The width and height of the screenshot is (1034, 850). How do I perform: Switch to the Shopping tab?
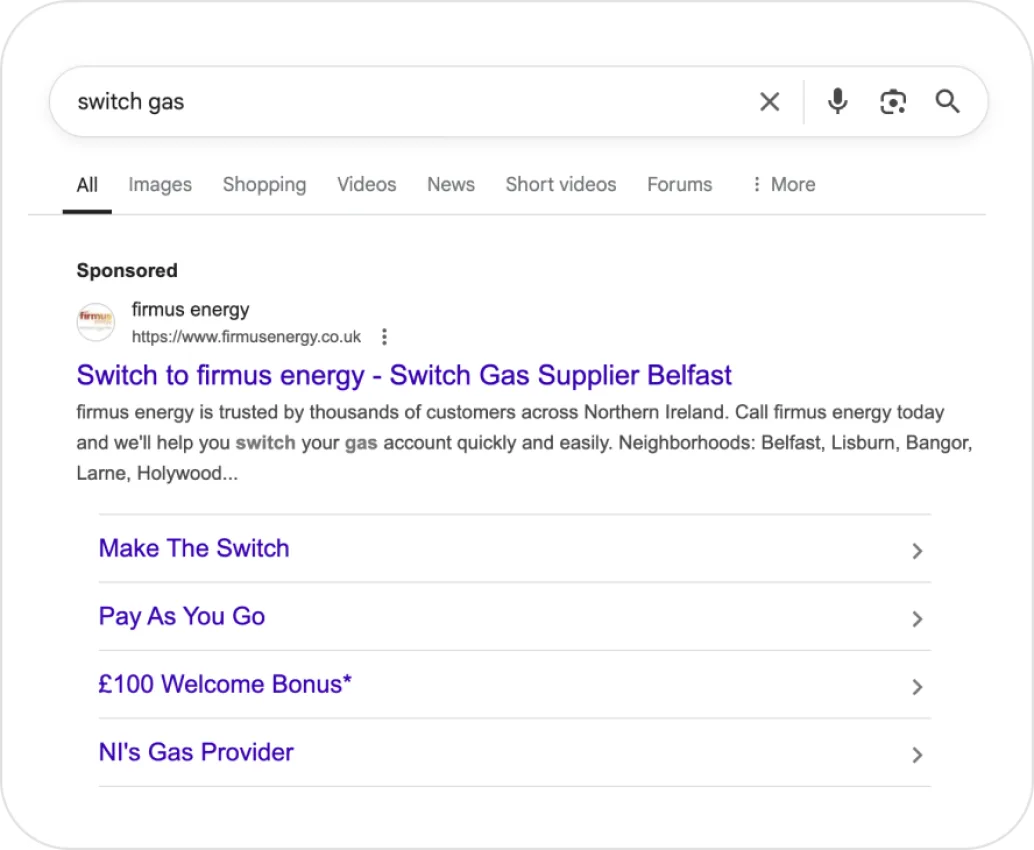coord(264,185)
